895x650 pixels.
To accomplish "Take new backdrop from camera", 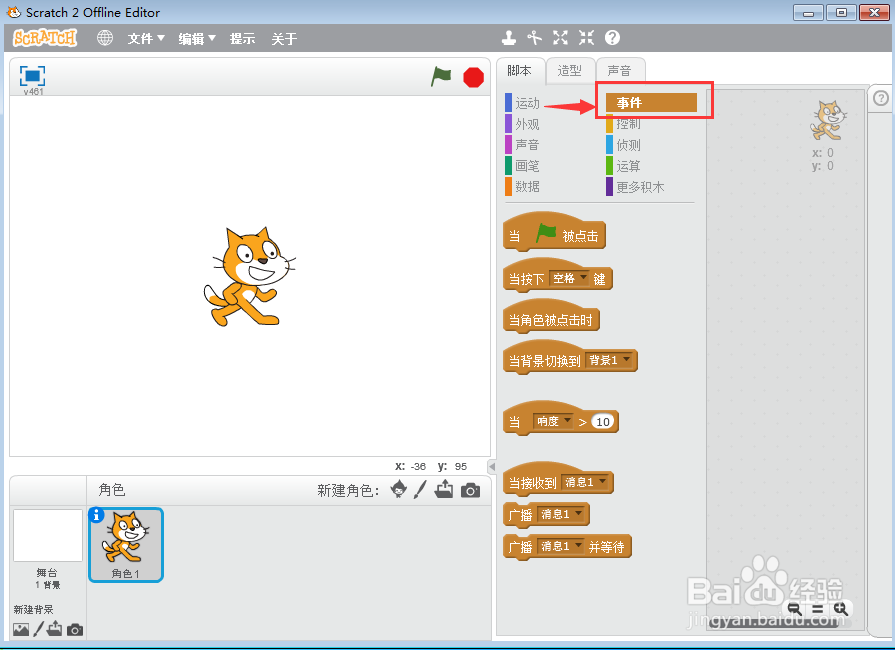I will pyautogui.click(x=75, y=630).
